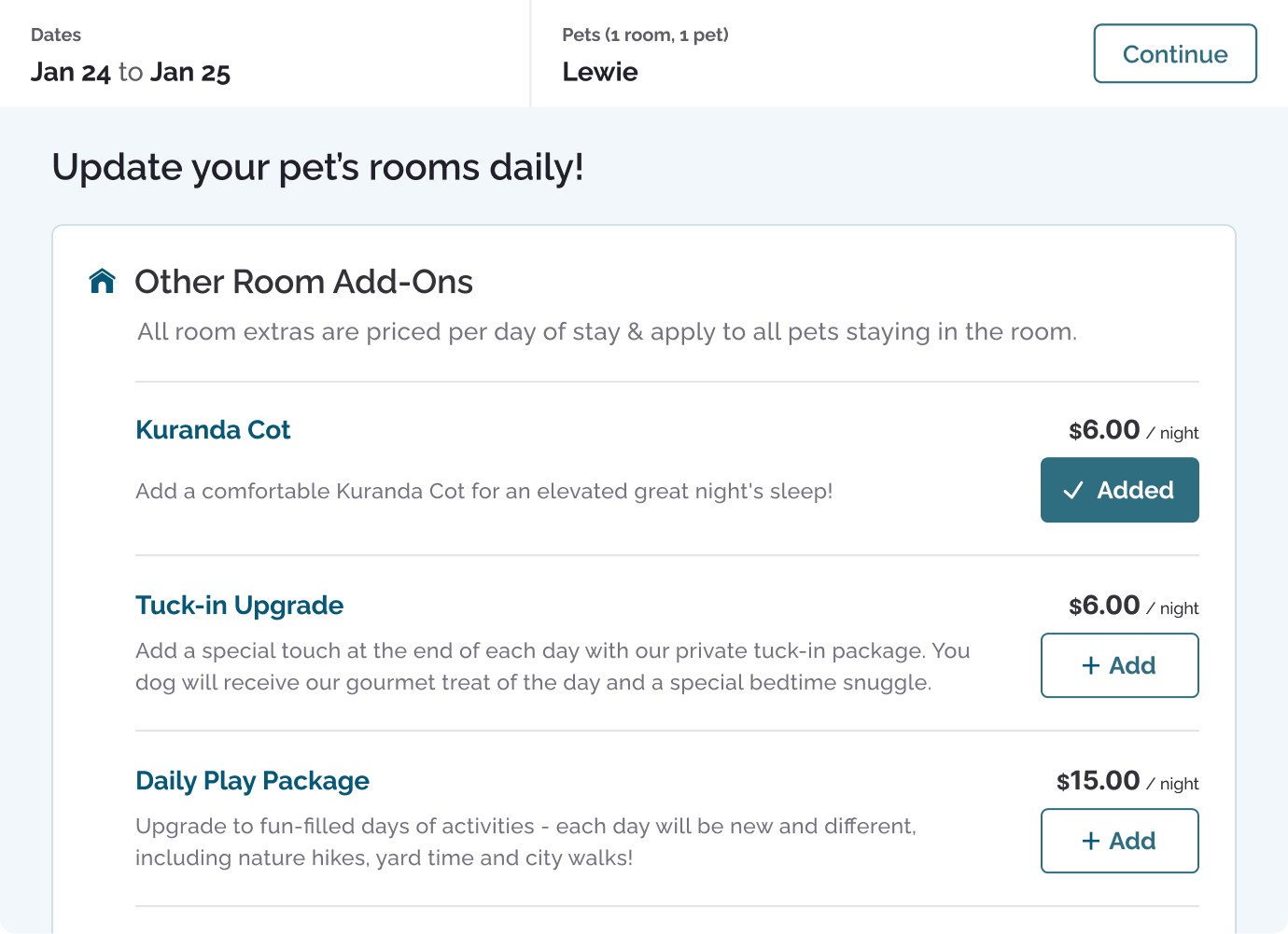Select the Jan 25 end date
This screenshot has height=934, width=1288.
pyautogui.click(x=190, y=72)
